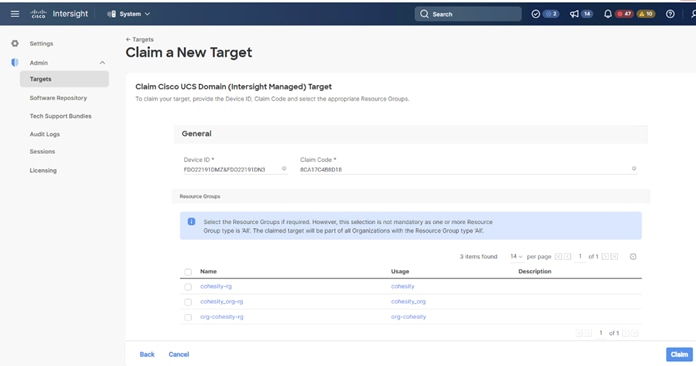Image resolution: width=696 pixels, height=366 pixels.
Task: Go to previous page in bottom pagination
Action: (588, 333)
